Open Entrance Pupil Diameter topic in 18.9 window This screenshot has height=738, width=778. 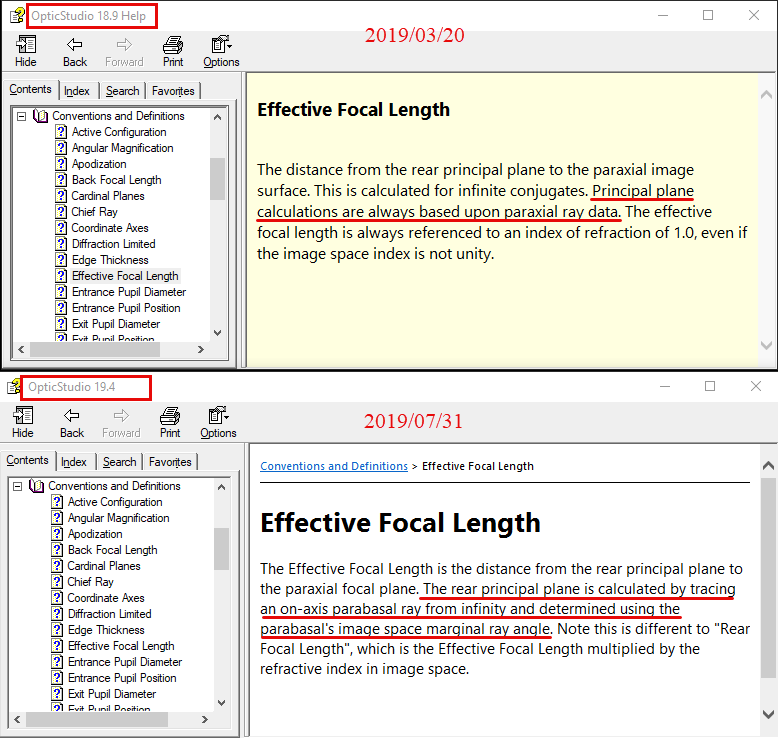129,292
